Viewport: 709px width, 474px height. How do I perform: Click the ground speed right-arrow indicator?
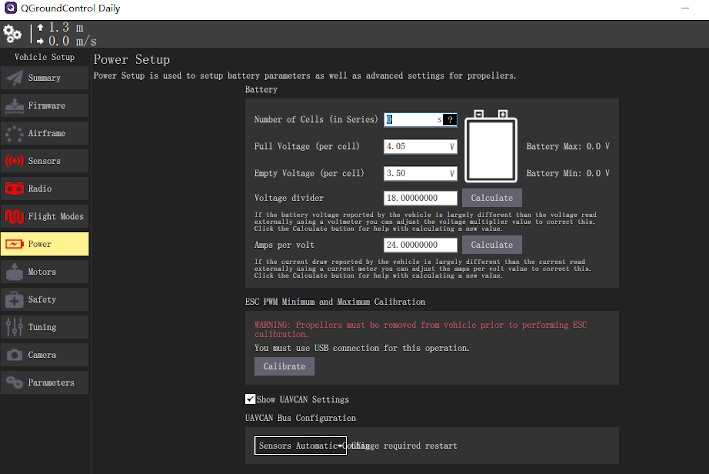[40, 41]
